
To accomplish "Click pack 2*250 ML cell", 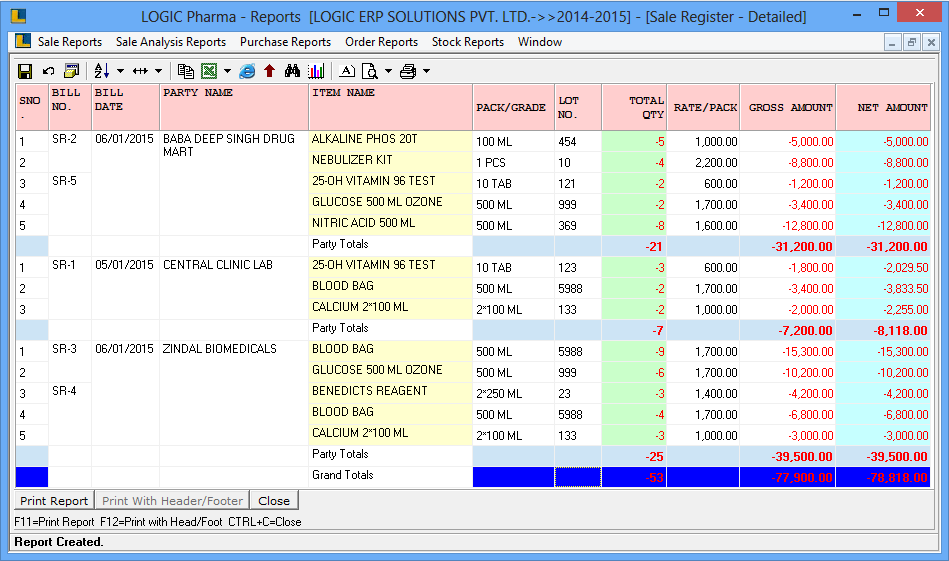I will click(x=513, y=393).
